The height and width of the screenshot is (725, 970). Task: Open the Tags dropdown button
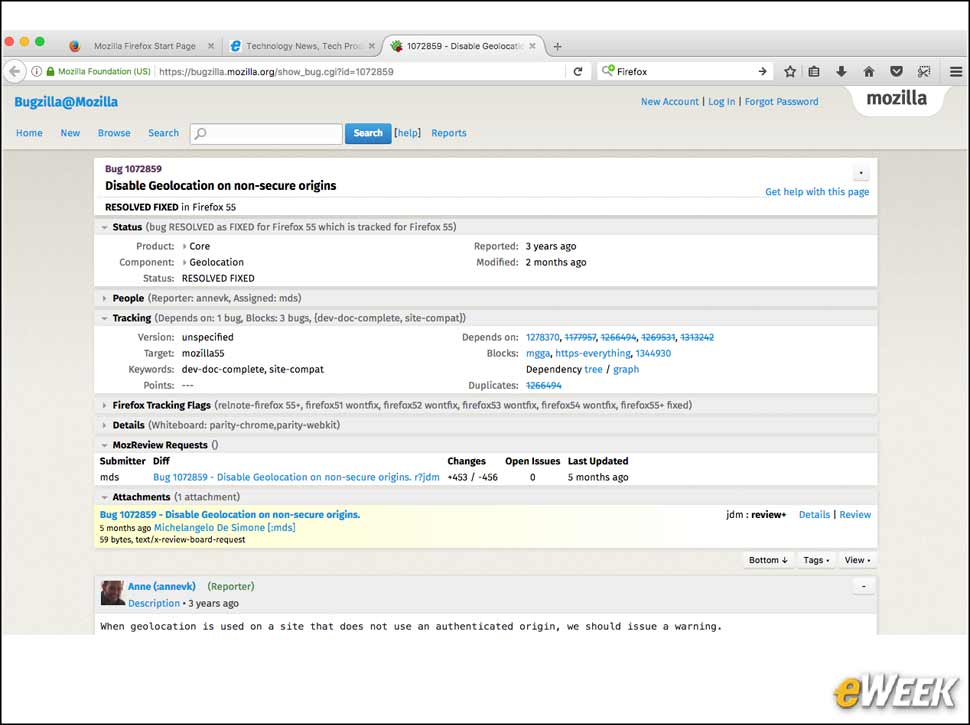(x=816, y=560)
